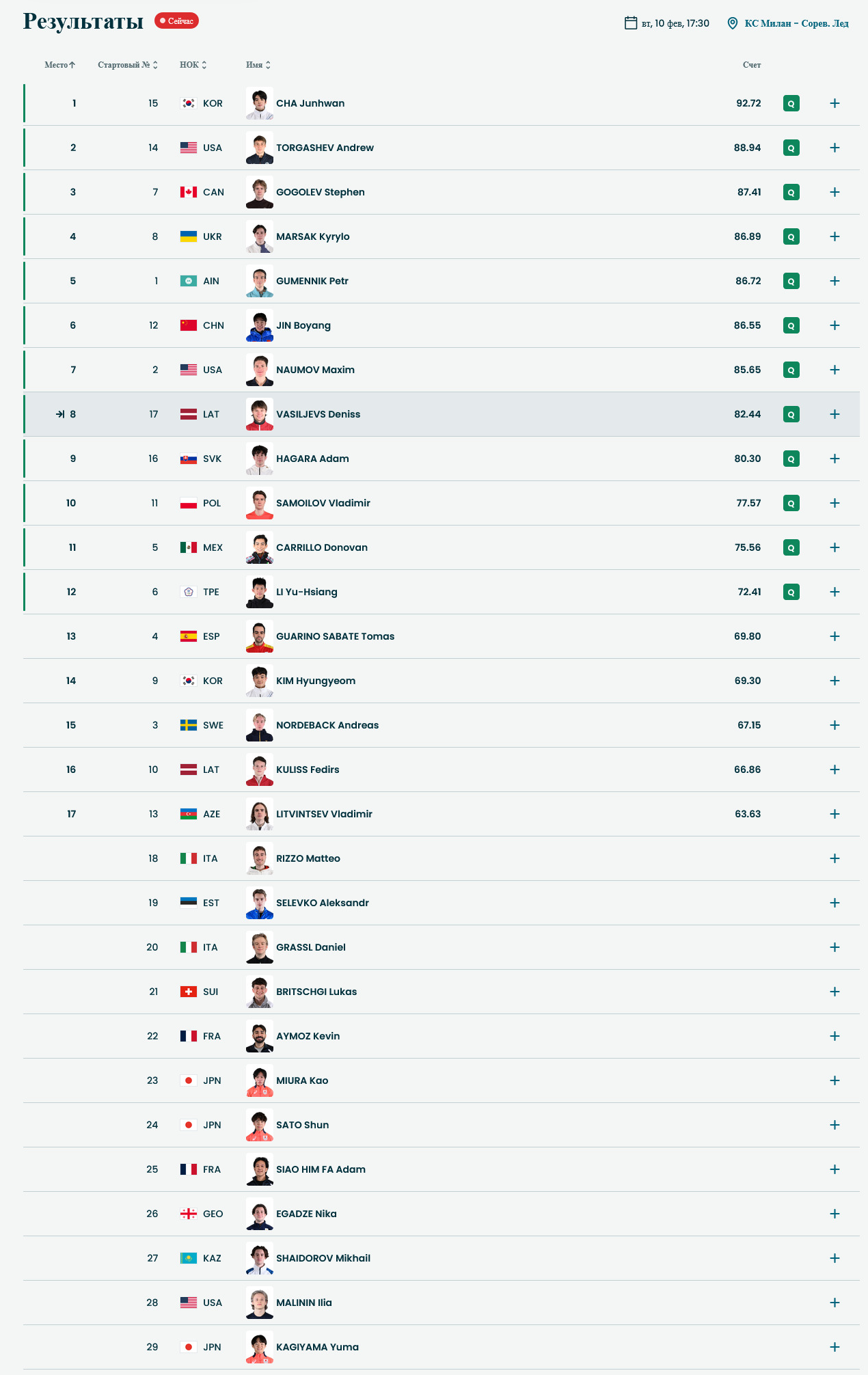Expand the plus for MALININ Ilia

[835, 1303]
